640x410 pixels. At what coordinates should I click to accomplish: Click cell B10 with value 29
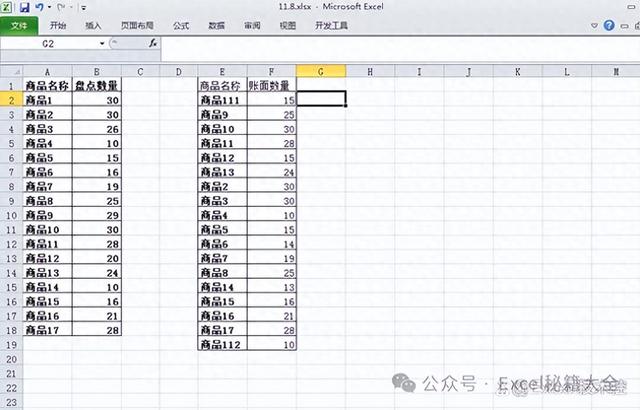(97, 215)
